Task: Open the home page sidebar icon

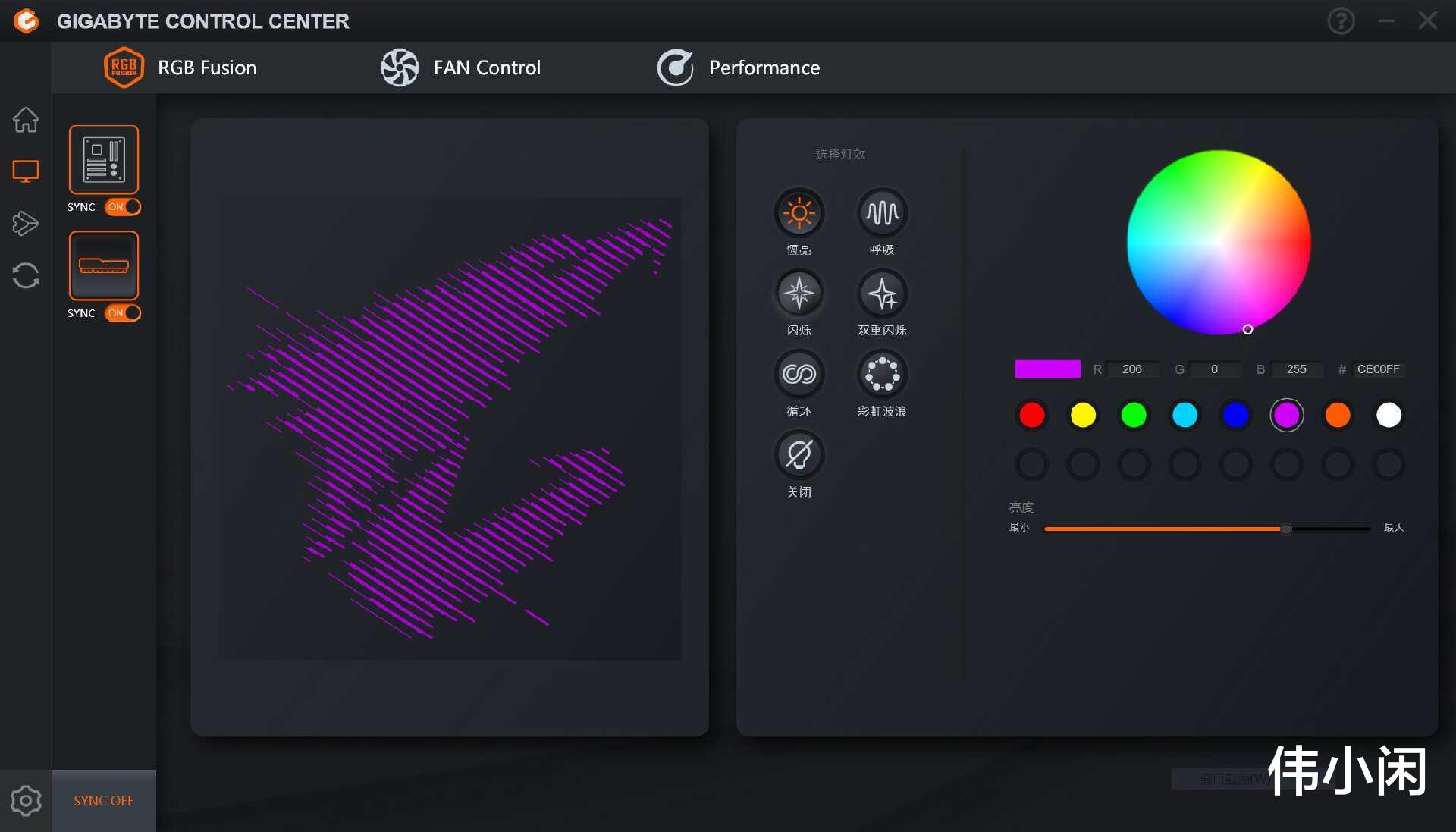Action: 26,120
